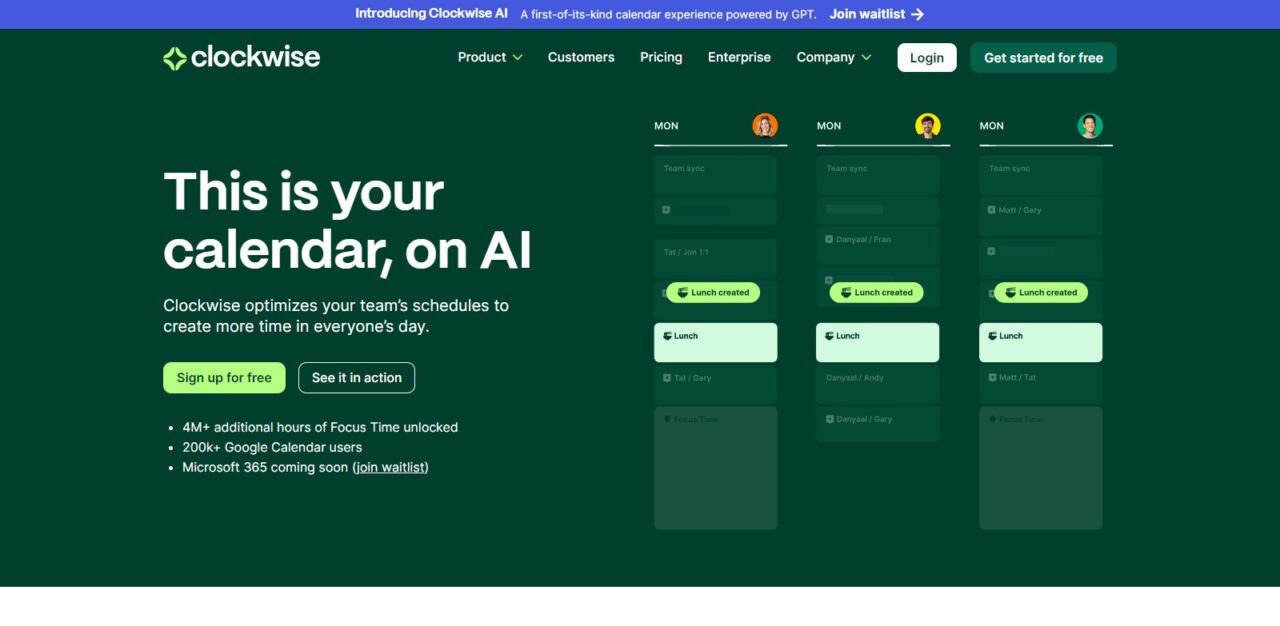
Task: Select the "Danyaal / Andy" event
Action: click(x=878, y=384)
